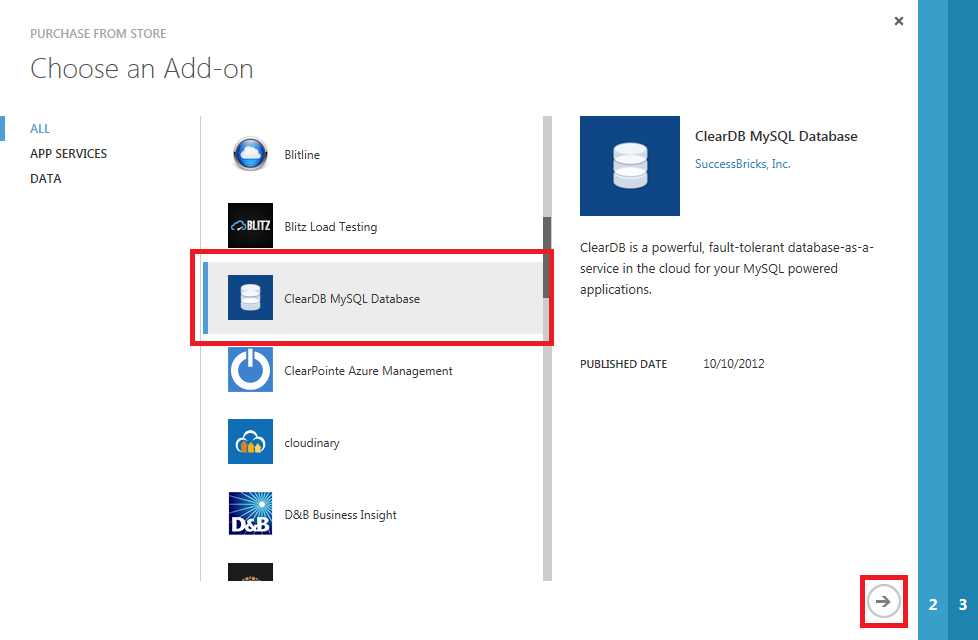
Task: Click the partially visible add-on at list bottom
Action: point(249,575)
